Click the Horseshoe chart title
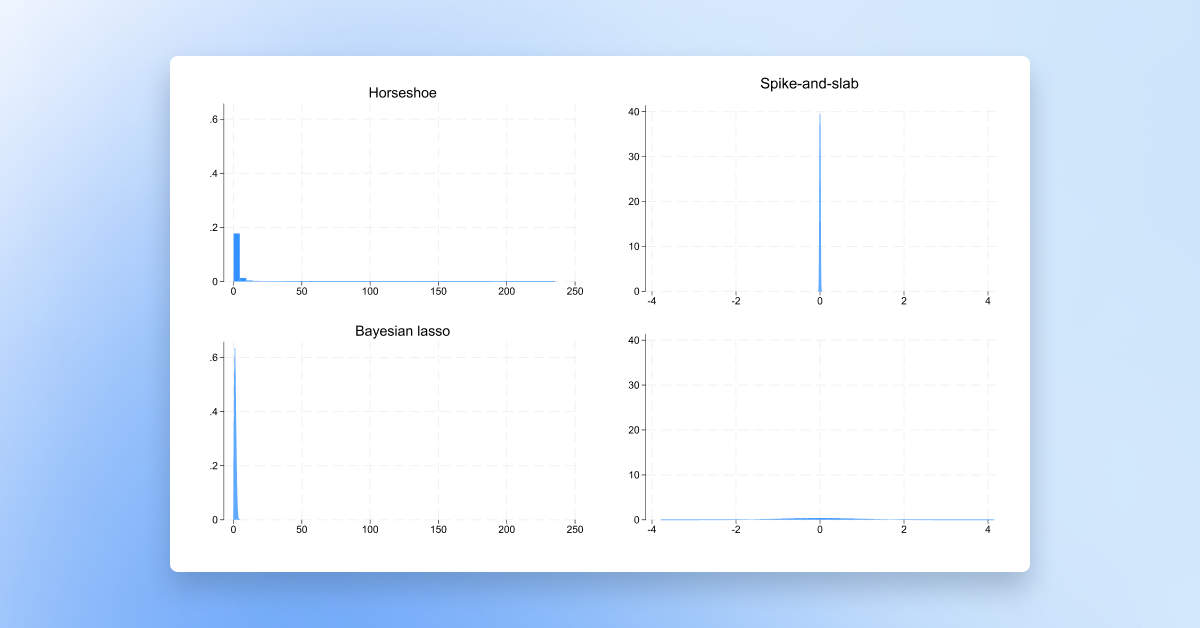Image resolution: width=1200 pixels, height=628 pixels. 402,93
